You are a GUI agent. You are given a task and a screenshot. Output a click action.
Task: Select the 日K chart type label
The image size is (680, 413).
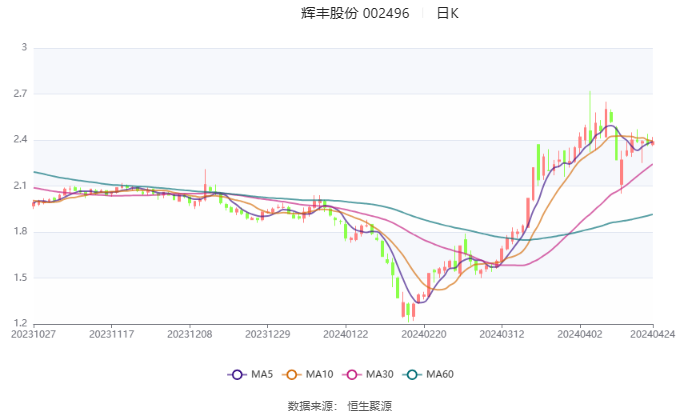[448, 13]
